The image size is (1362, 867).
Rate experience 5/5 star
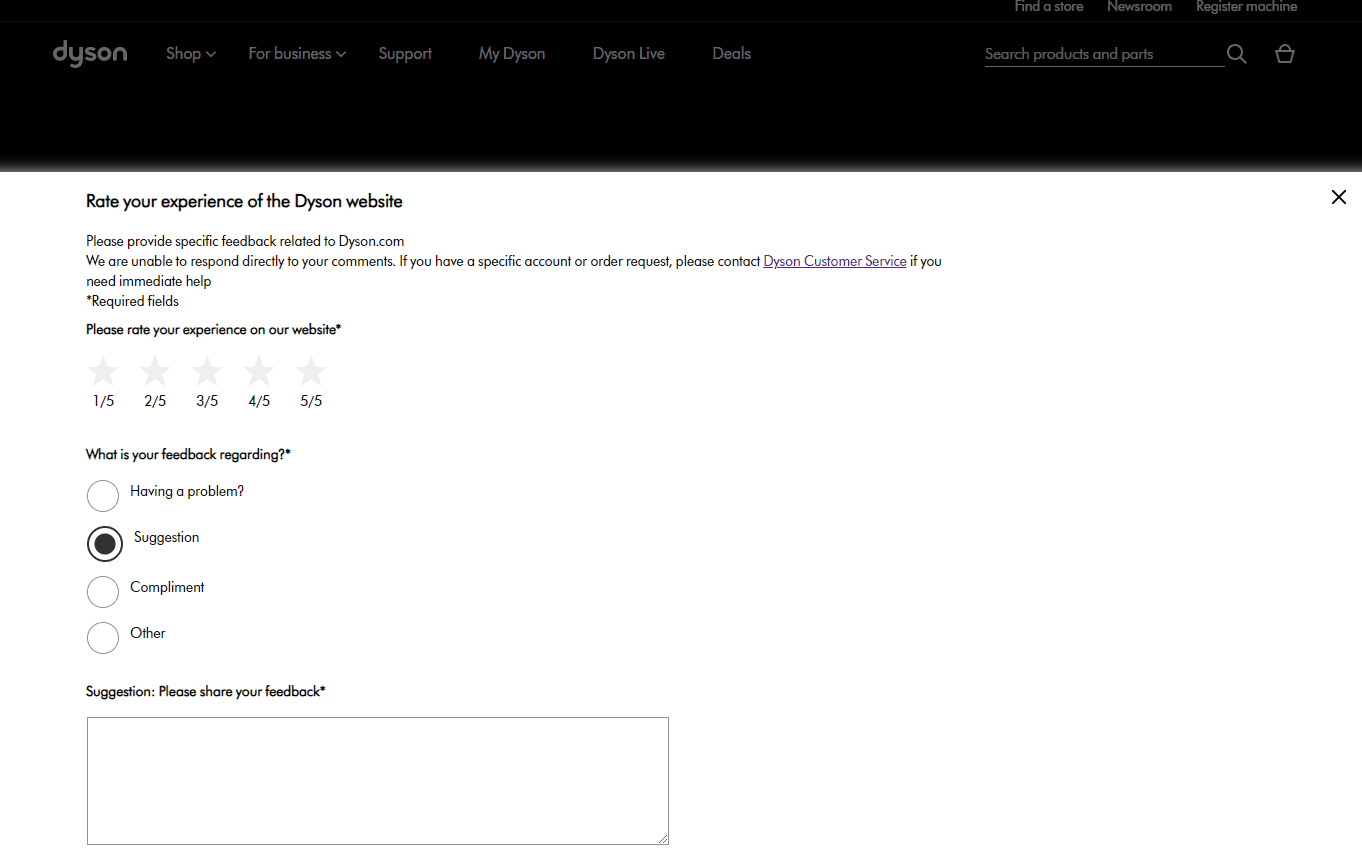pyautogui.click(x=311, y=372)
